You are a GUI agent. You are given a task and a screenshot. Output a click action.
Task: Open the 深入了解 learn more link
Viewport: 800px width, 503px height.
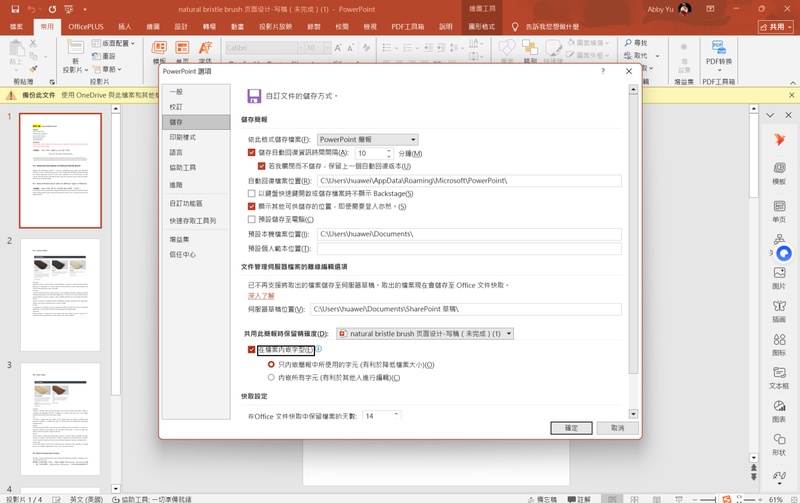click(x=261, y=296)
